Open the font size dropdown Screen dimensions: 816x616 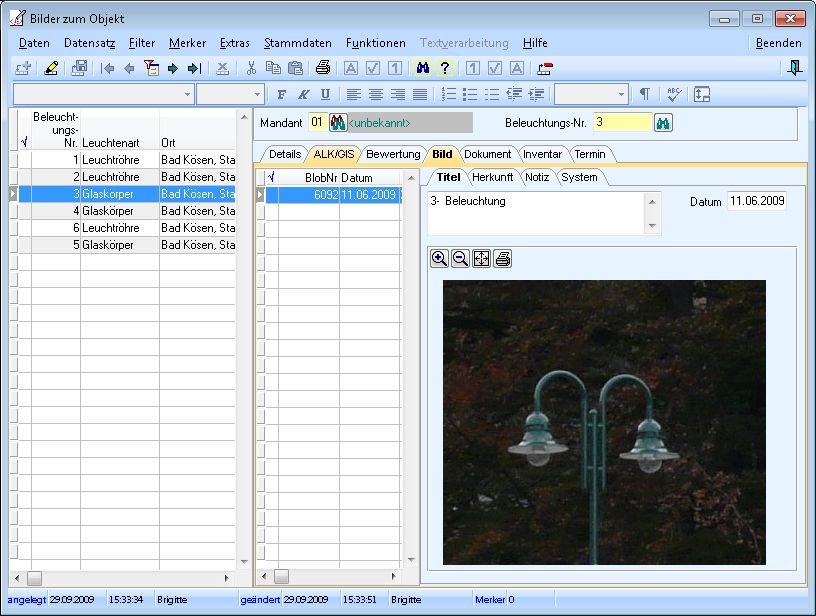pyautogui.click(x=257, y=95)
